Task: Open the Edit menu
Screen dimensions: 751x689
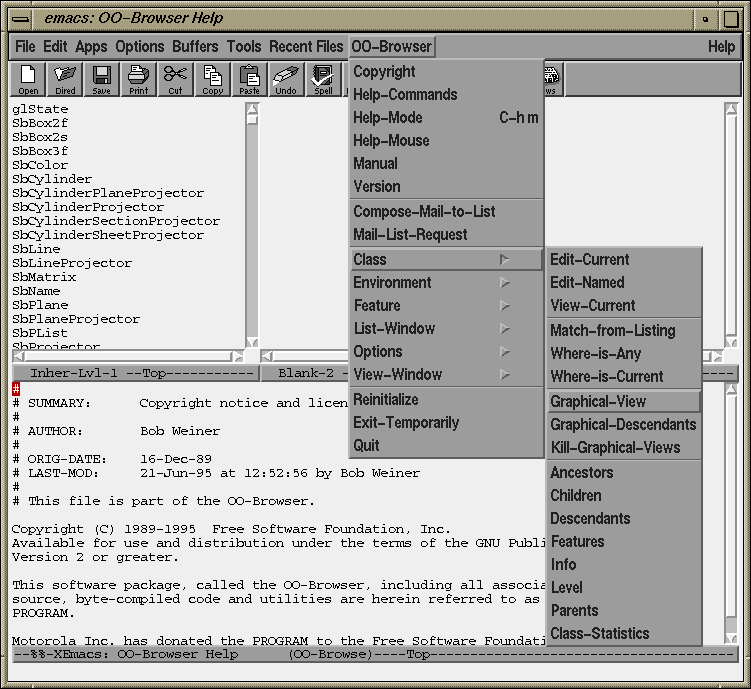Action: (x=55, y=46)
